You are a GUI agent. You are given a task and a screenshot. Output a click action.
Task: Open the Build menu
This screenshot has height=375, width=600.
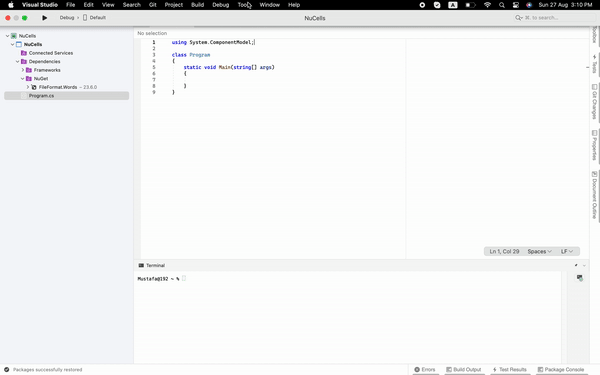[x=197, y=5]
